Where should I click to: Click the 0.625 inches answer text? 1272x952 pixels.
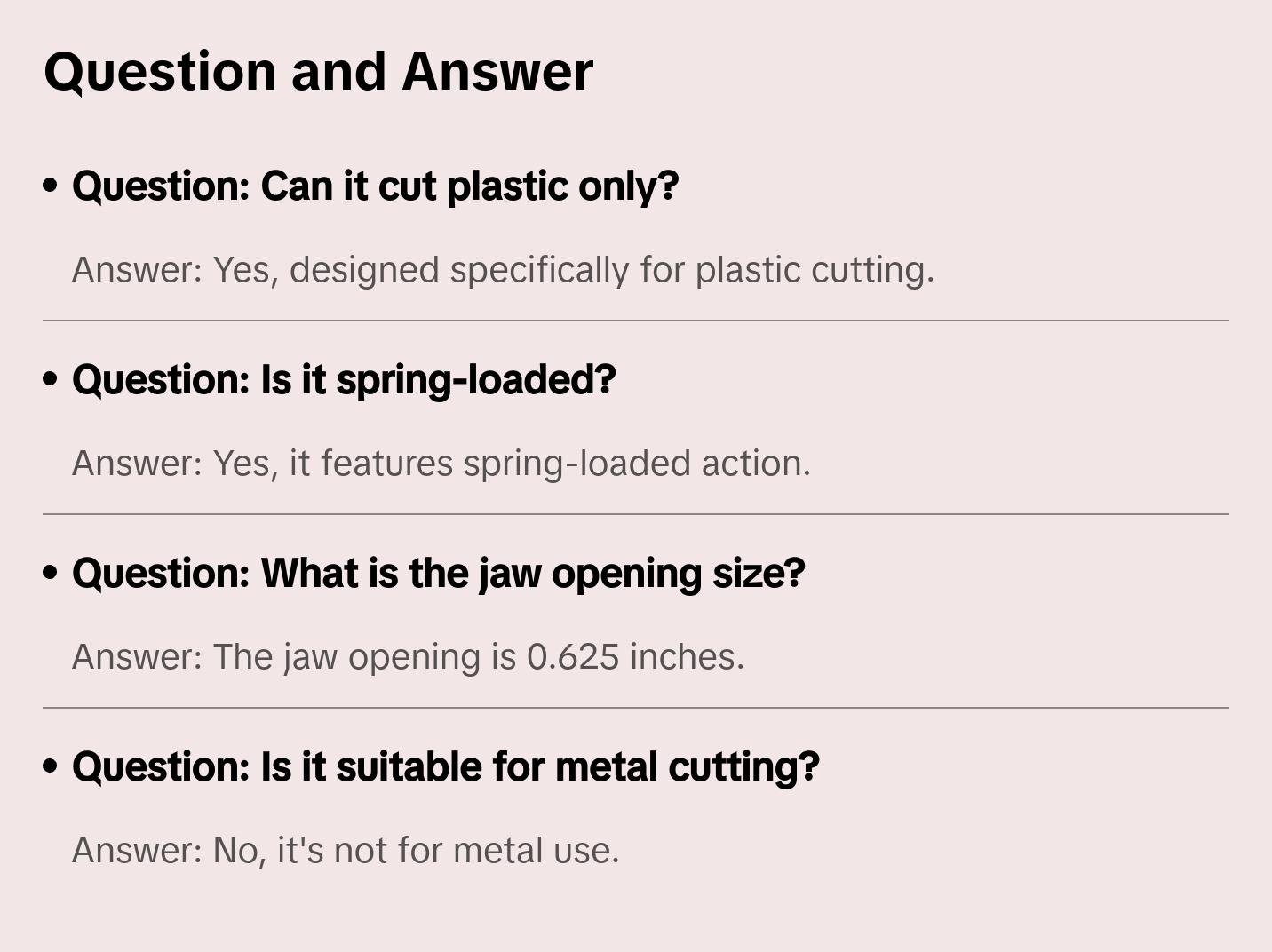[x=408, y=657]
